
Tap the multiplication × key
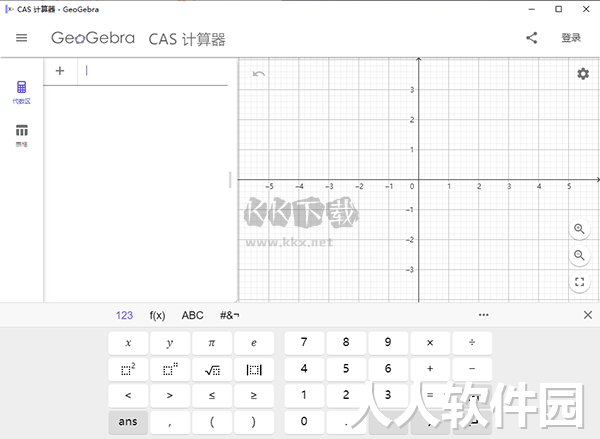point(430,343)
